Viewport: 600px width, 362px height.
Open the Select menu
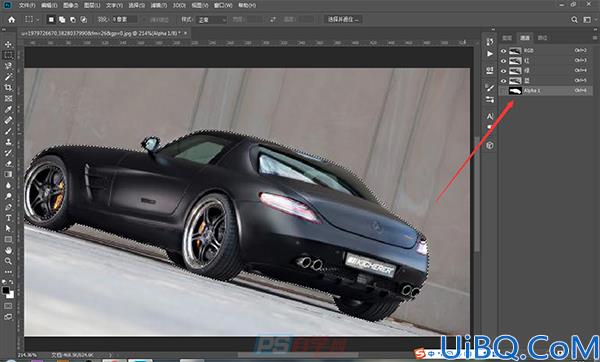tap(136, 5)
